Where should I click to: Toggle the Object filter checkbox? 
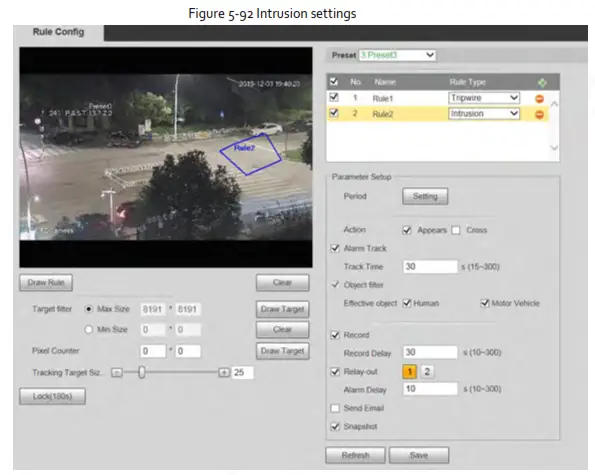335,285
